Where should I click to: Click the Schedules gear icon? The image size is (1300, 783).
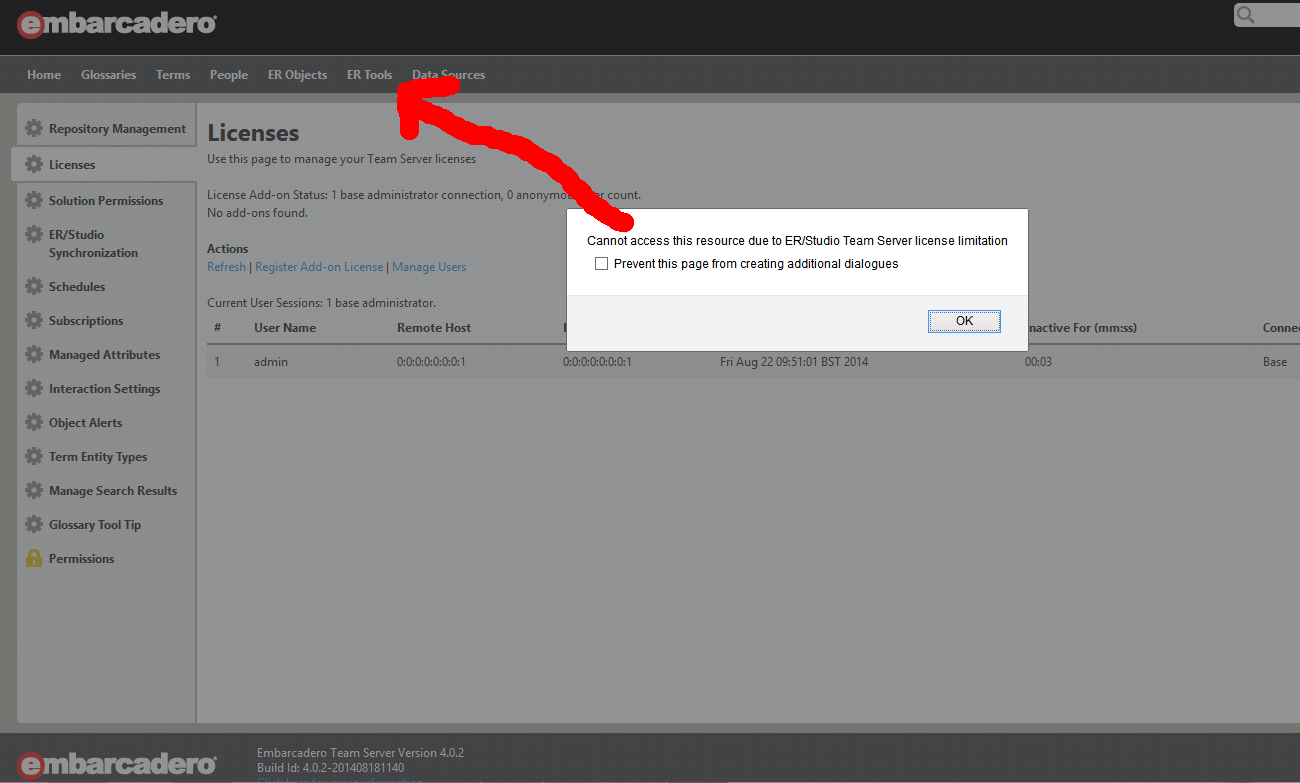click(34, 286)
